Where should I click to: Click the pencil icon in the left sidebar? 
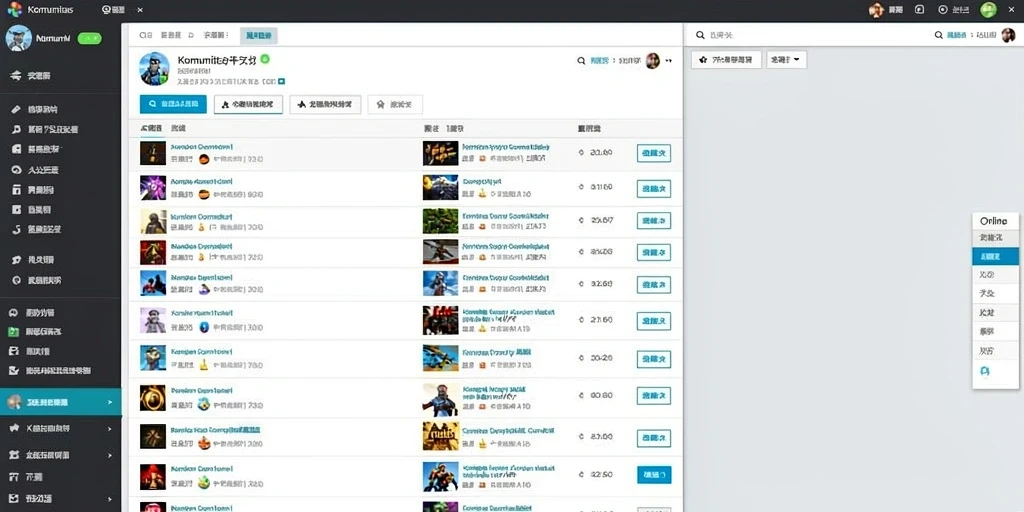[17, 110]
